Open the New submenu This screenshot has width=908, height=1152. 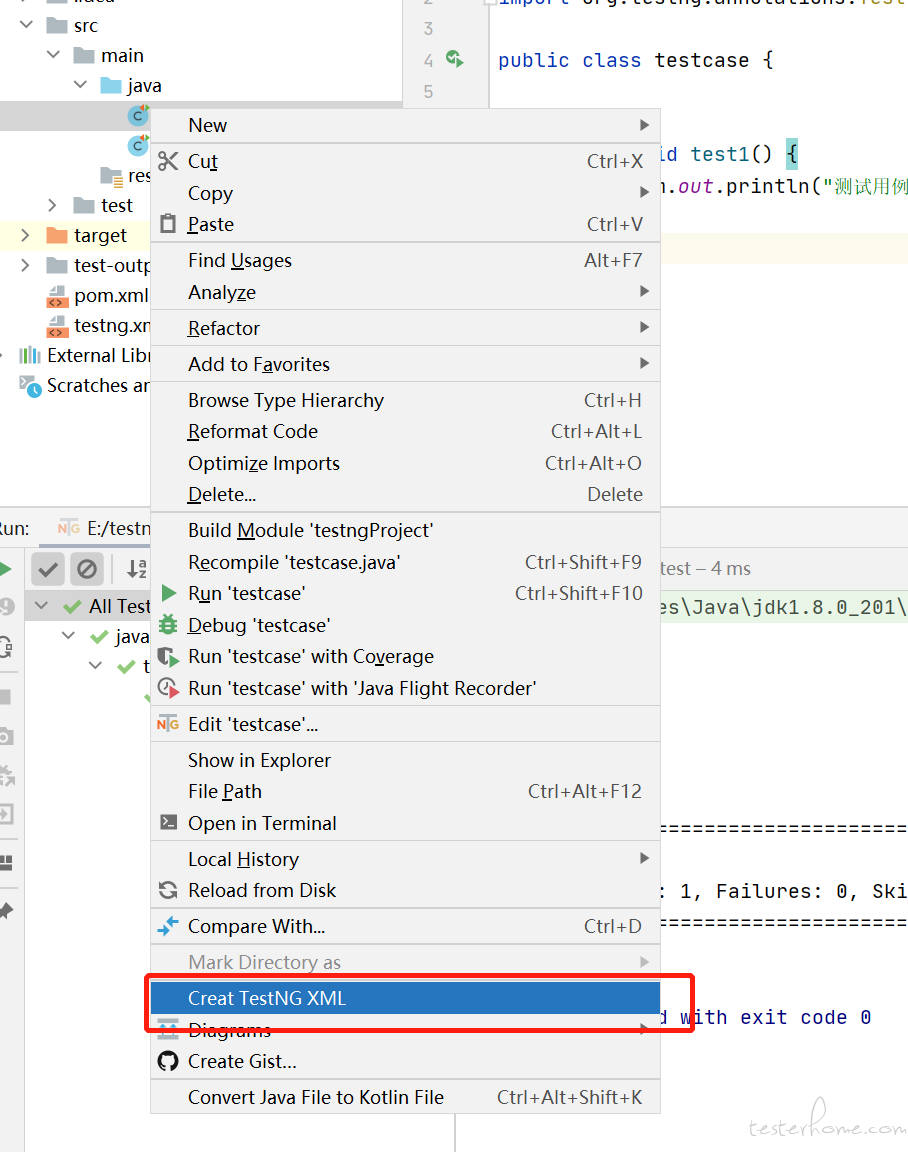coord(406,126)
